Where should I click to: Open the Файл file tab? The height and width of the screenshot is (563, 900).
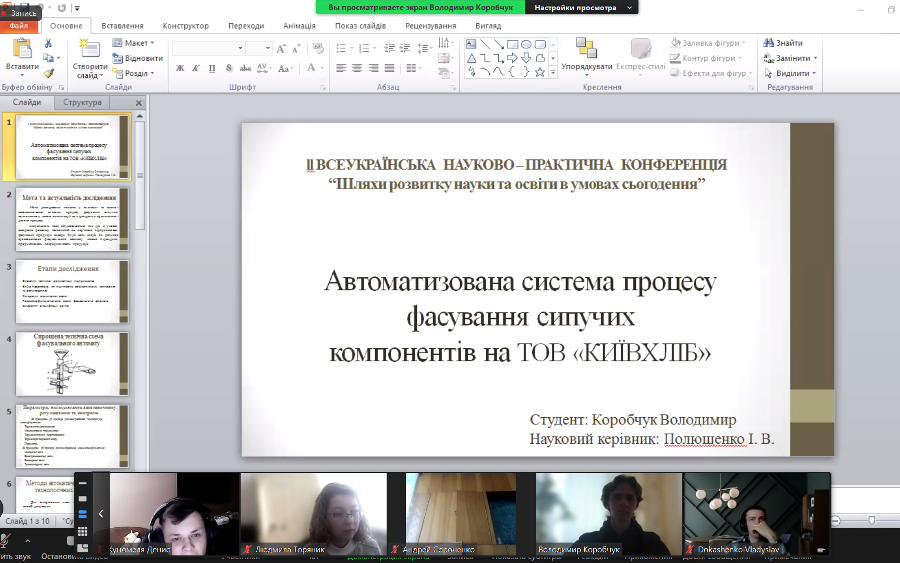(19, 26)
